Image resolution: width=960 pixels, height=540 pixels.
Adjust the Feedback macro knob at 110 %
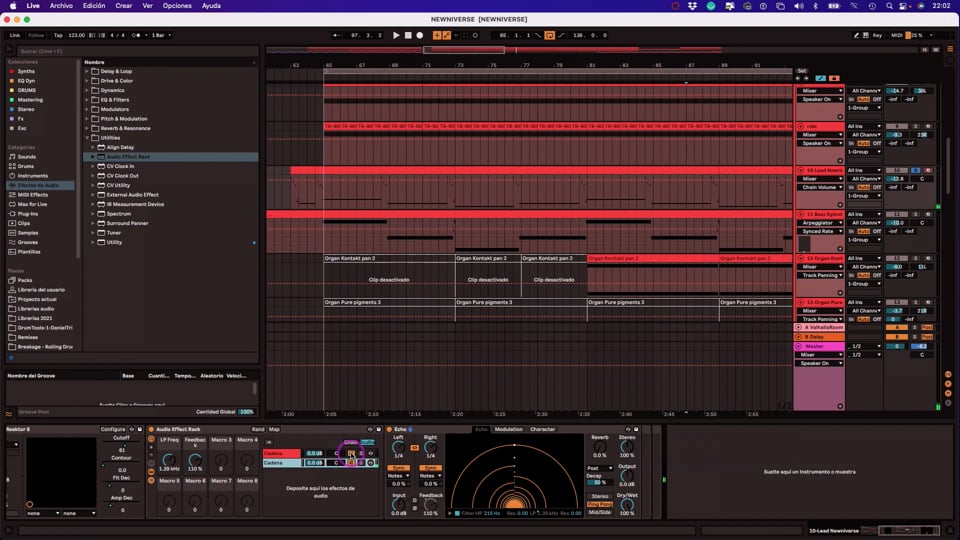tap(195, 459)
